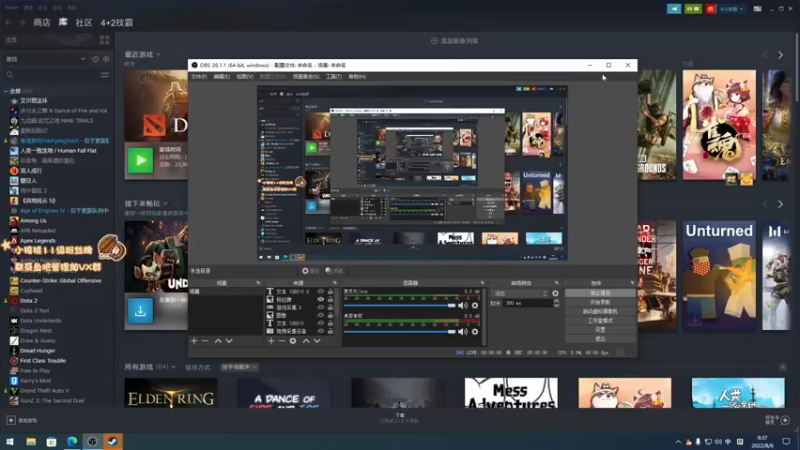800x450 pixels.
Task: Open OBS 帮助(H) menu
Action: (357, 77)
